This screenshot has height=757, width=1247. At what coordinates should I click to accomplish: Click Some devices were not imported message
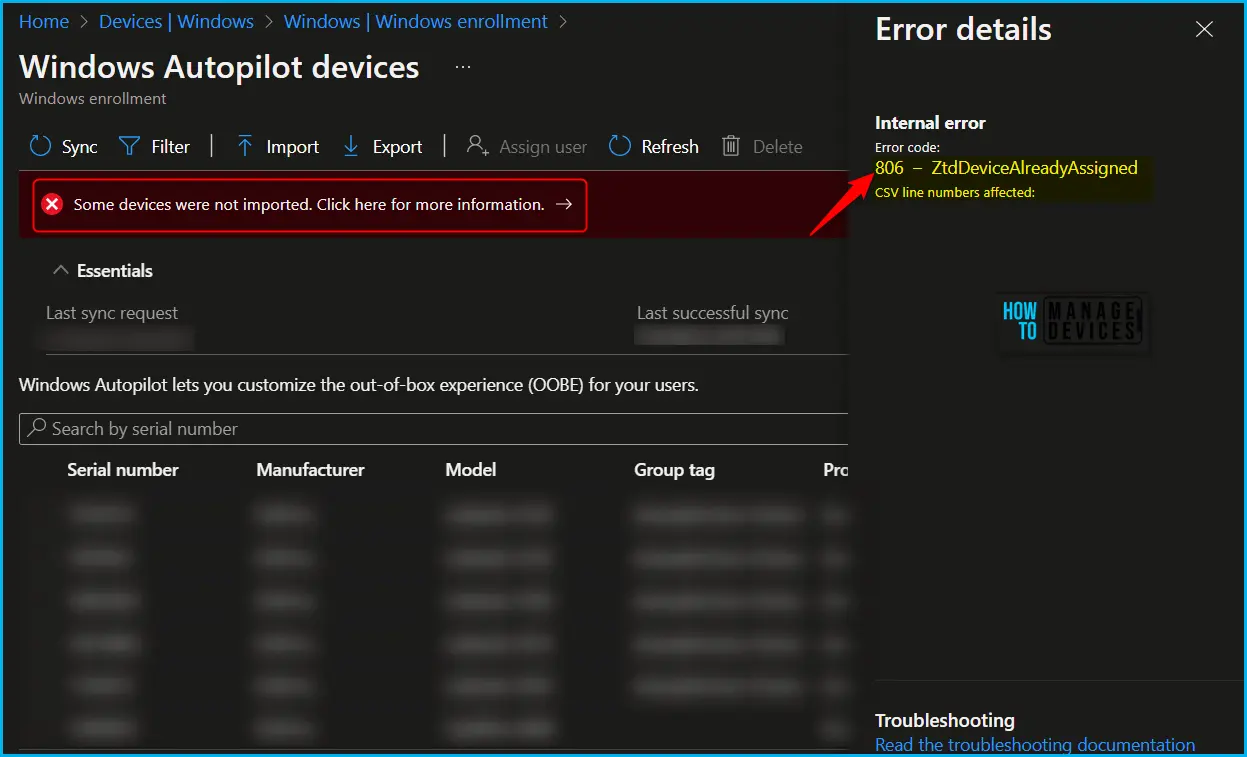309,204
